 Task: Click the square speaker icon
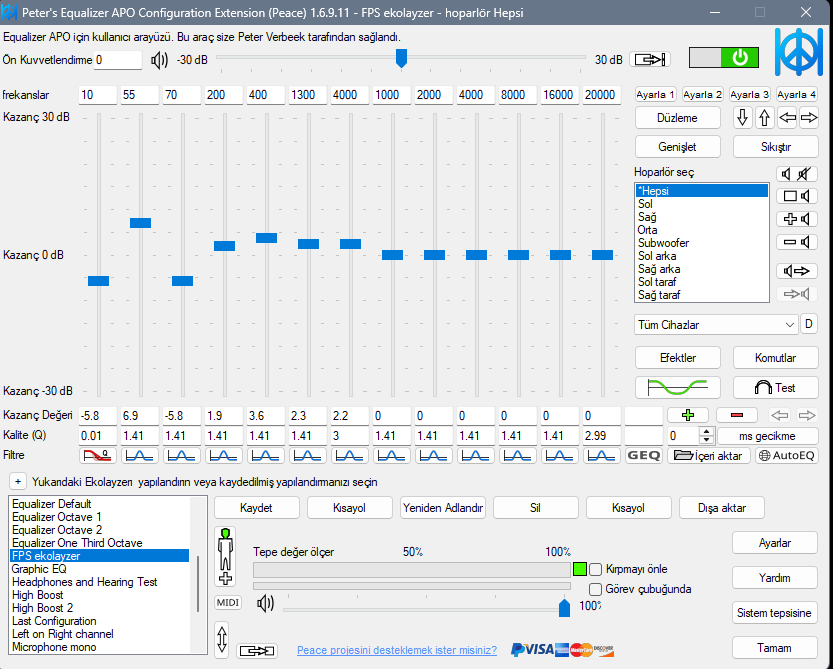796,196
